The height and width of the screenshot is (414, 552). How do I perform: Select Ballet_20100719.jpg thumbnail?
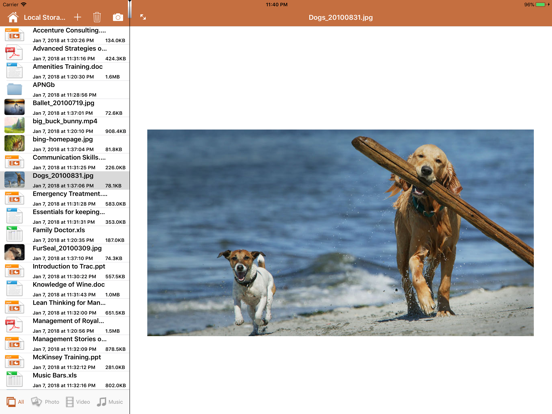pos(14,107)
